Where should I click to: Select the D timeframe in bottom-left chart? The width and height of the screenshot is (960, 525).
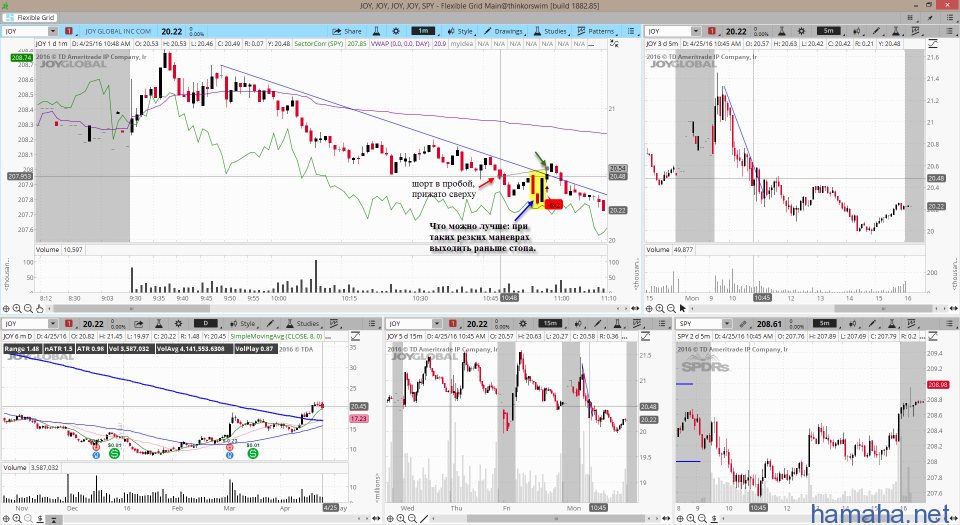click(x=206, y=324)
